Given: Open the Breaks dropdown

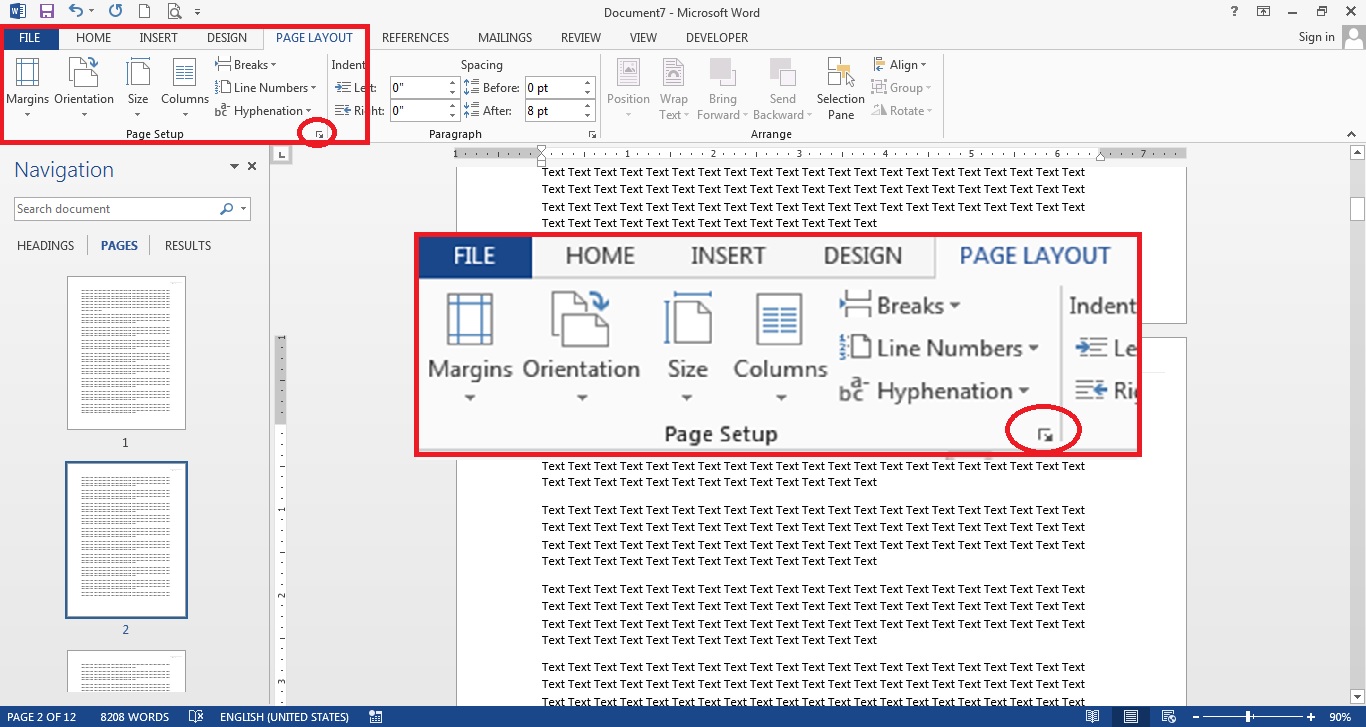Looking at the screenshot, I should (x=245, y=63).
